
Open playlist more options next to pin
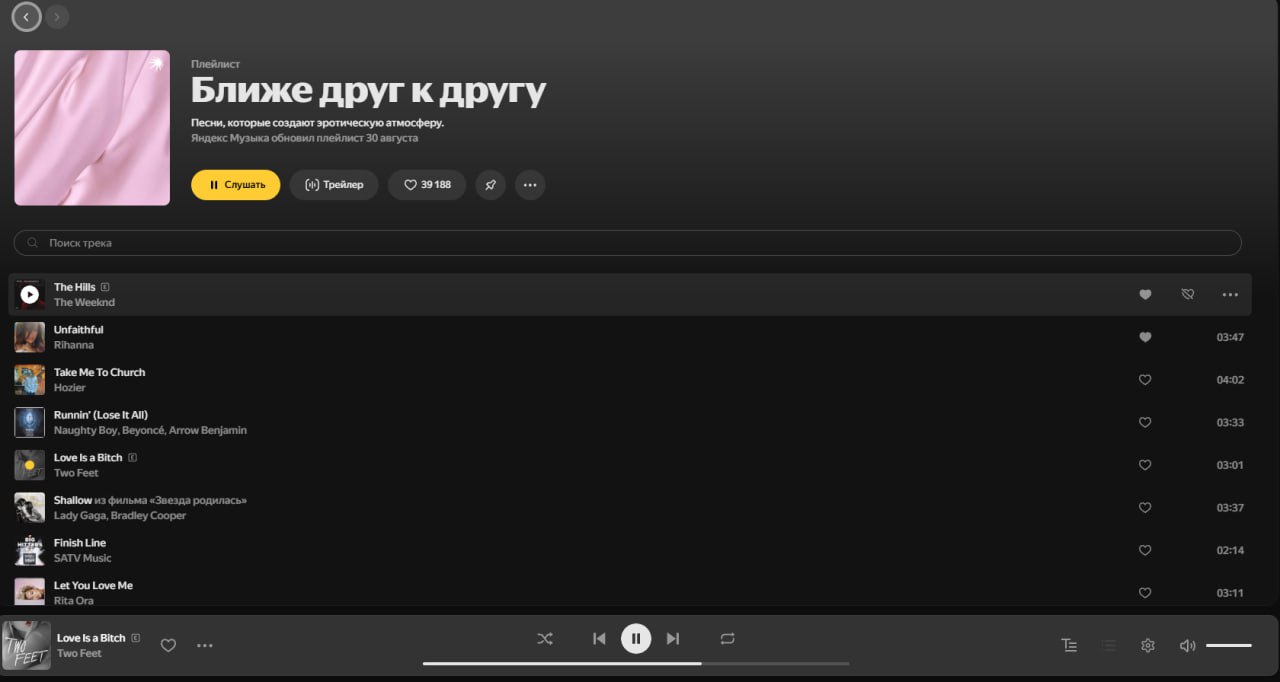(x=530, y=185)
